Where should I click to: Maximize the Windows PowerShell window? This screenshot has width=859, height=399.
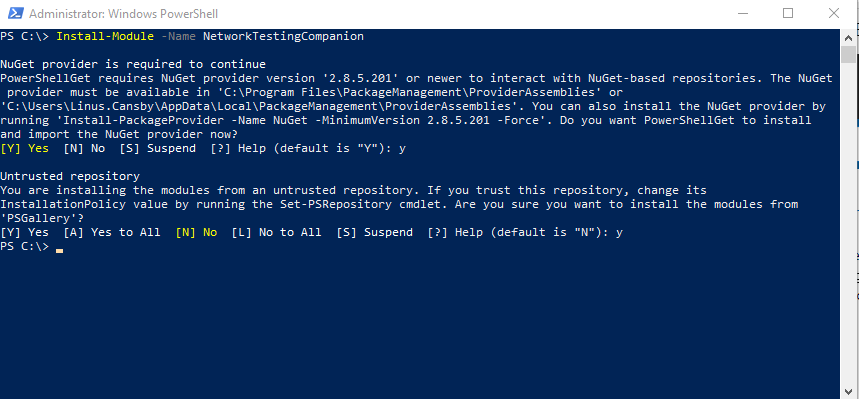788,14
